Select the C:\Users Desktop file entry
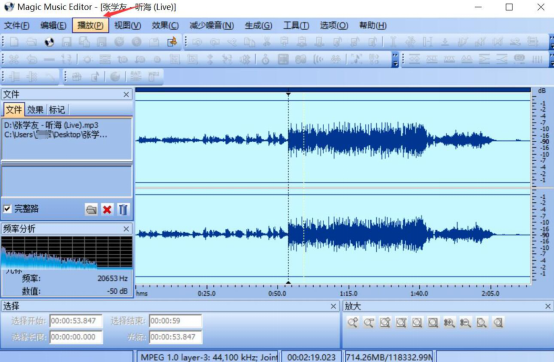554x363 pixels. click(55, 135)
